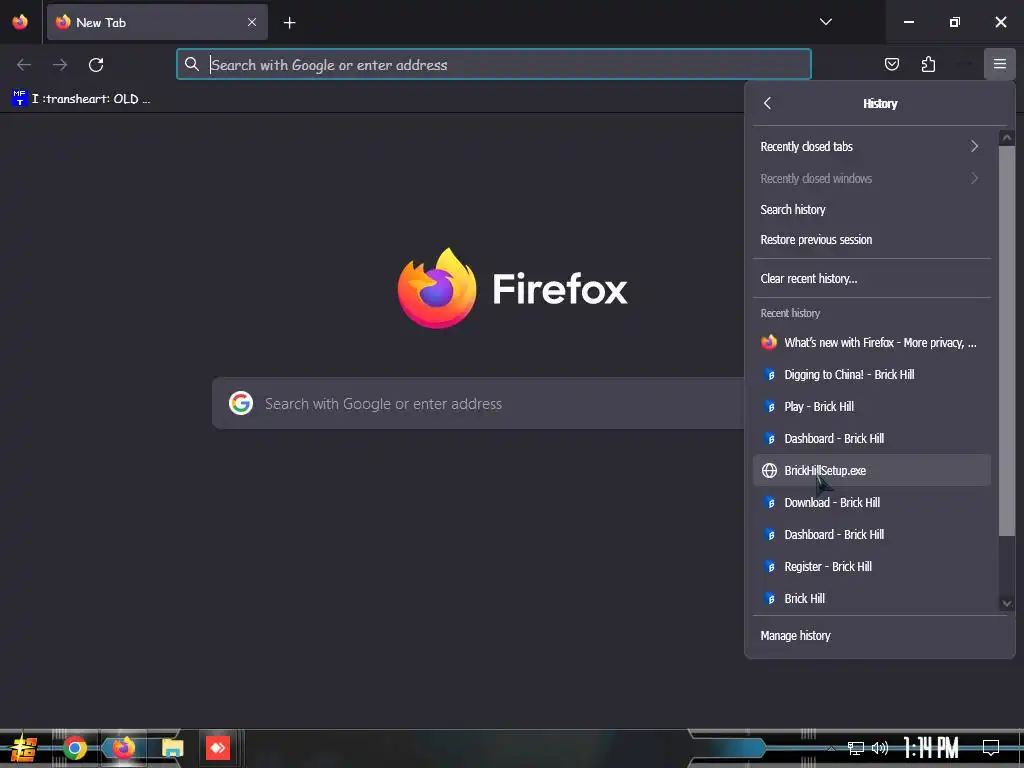Viewport: 1024px width, 768px height.
Task: Open the Firefox application menu button
Action: pos(999,64)
